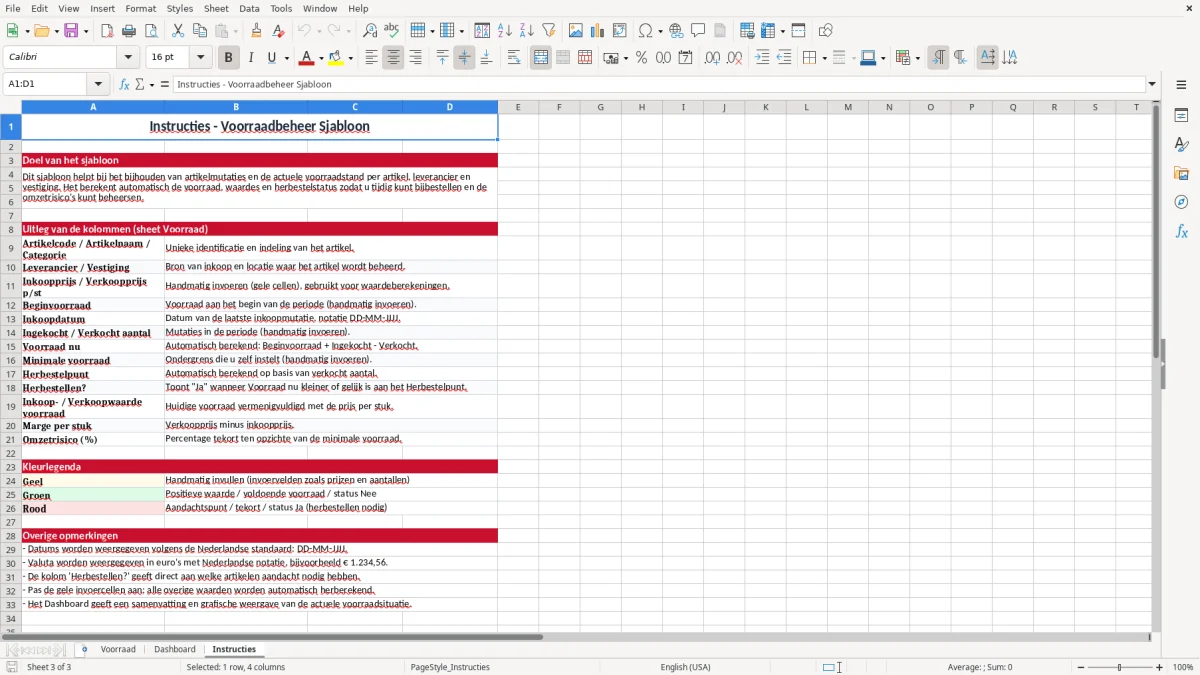Open the Data menu

point(249,8)
